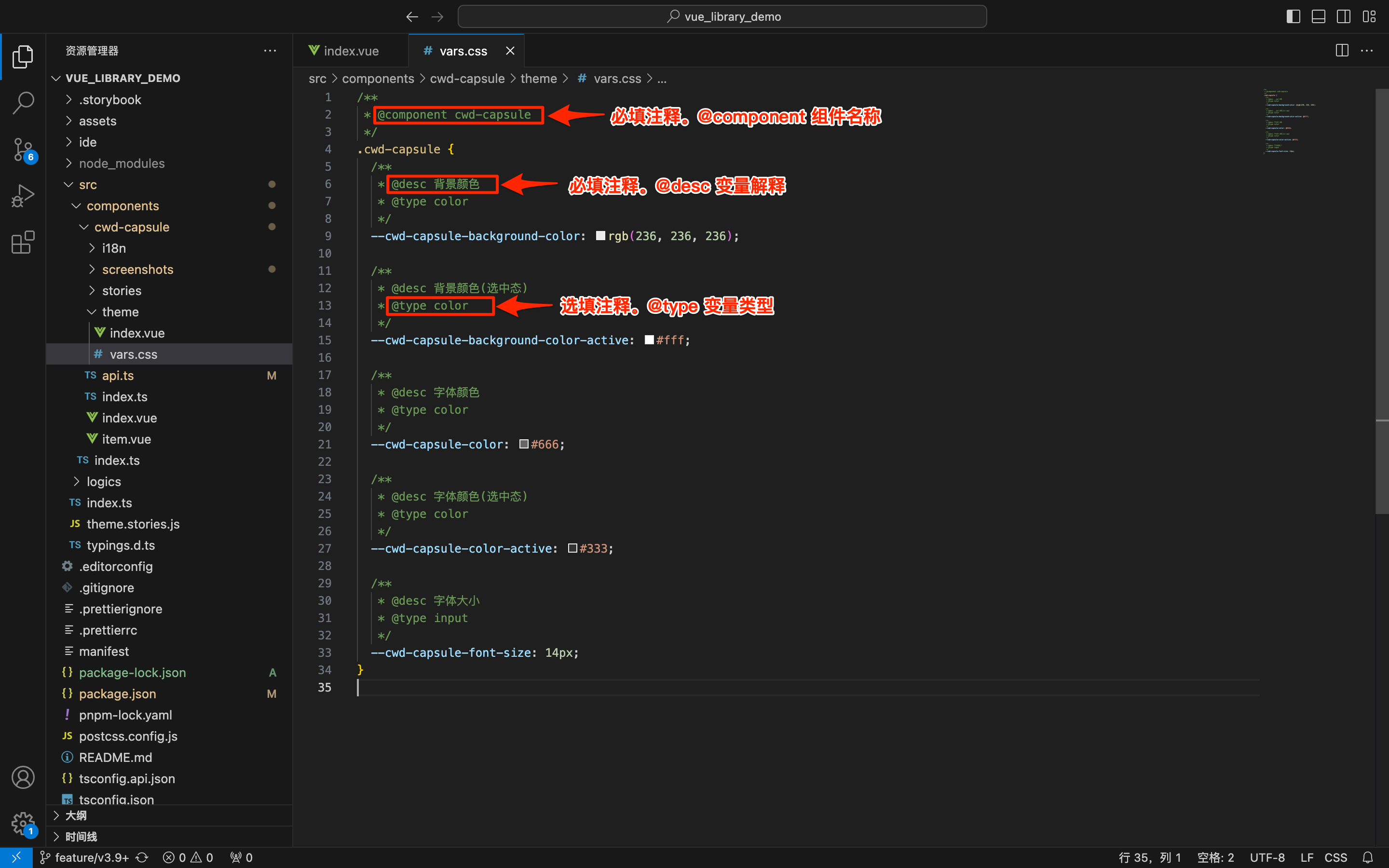Collapse the VUE_LIBRARY_DEMO root folder

(169, 78)
